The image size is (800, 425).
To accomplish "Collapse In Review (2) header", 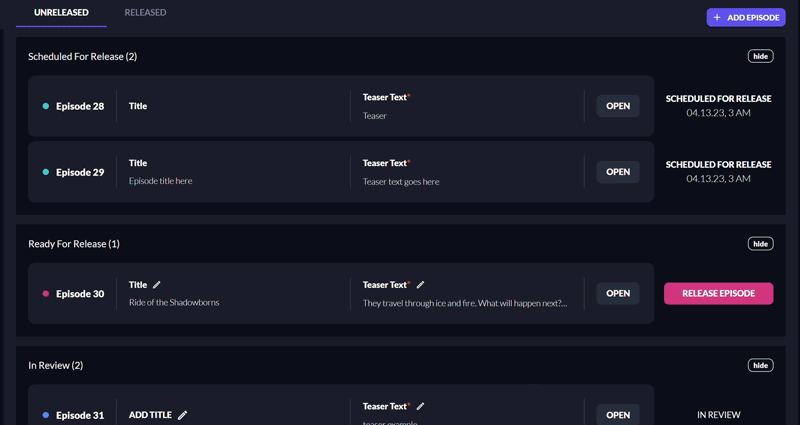I will 56,365.
